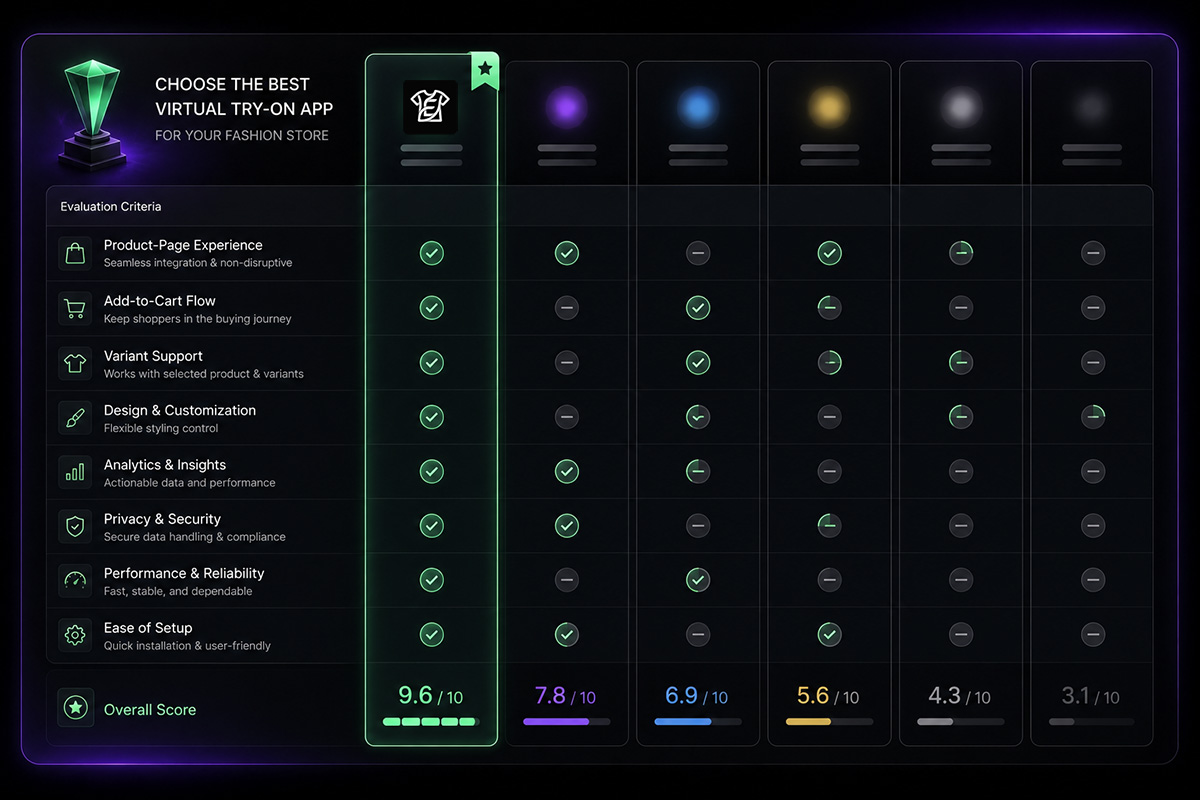This screenshot has width=1200, height=800.
Task: Click the green segmented bar under 9.6
Action: click(x=431, y=721)
